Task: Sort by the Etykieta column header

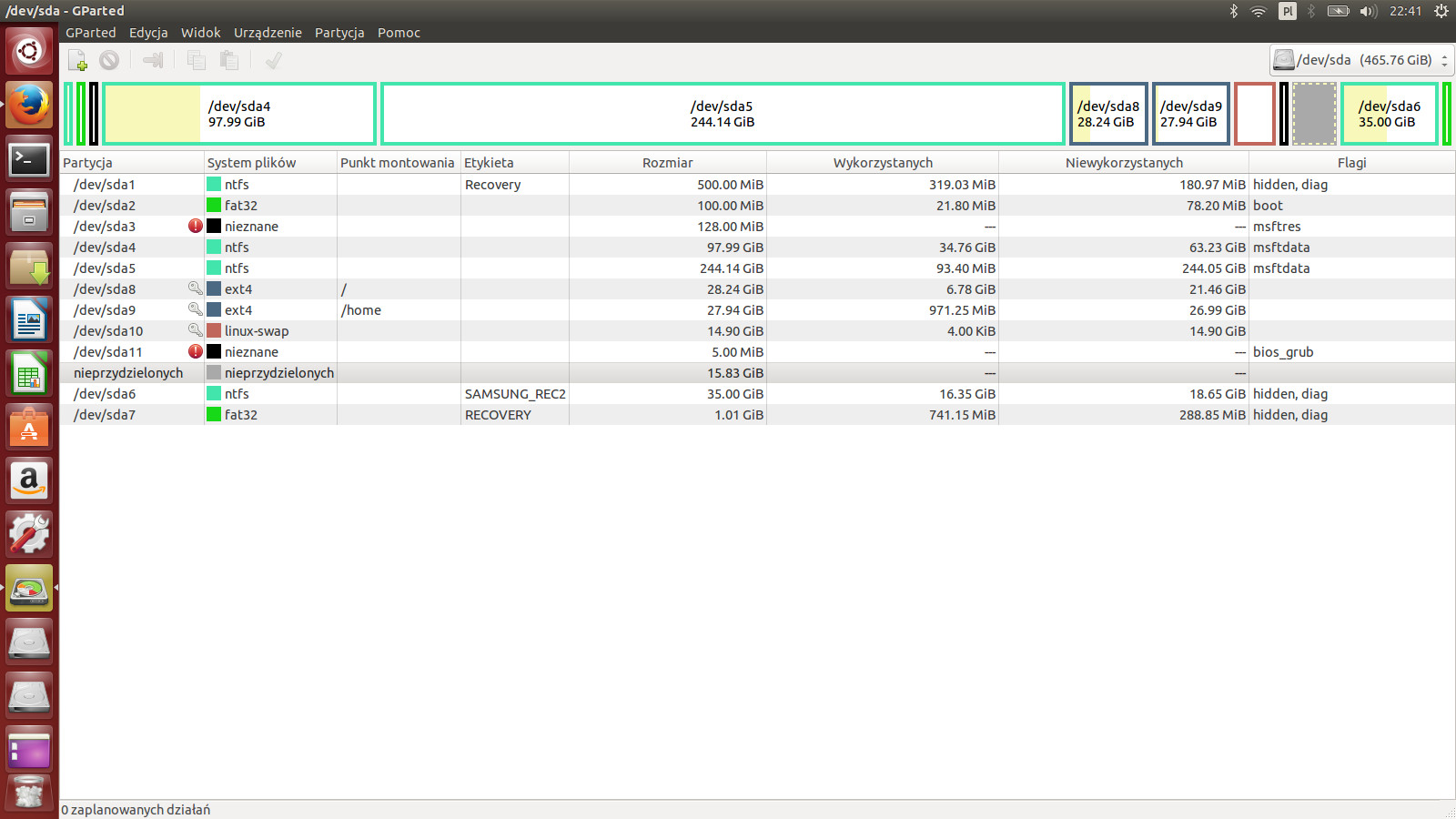Action: pyautogui.click(x=515, y=163)
